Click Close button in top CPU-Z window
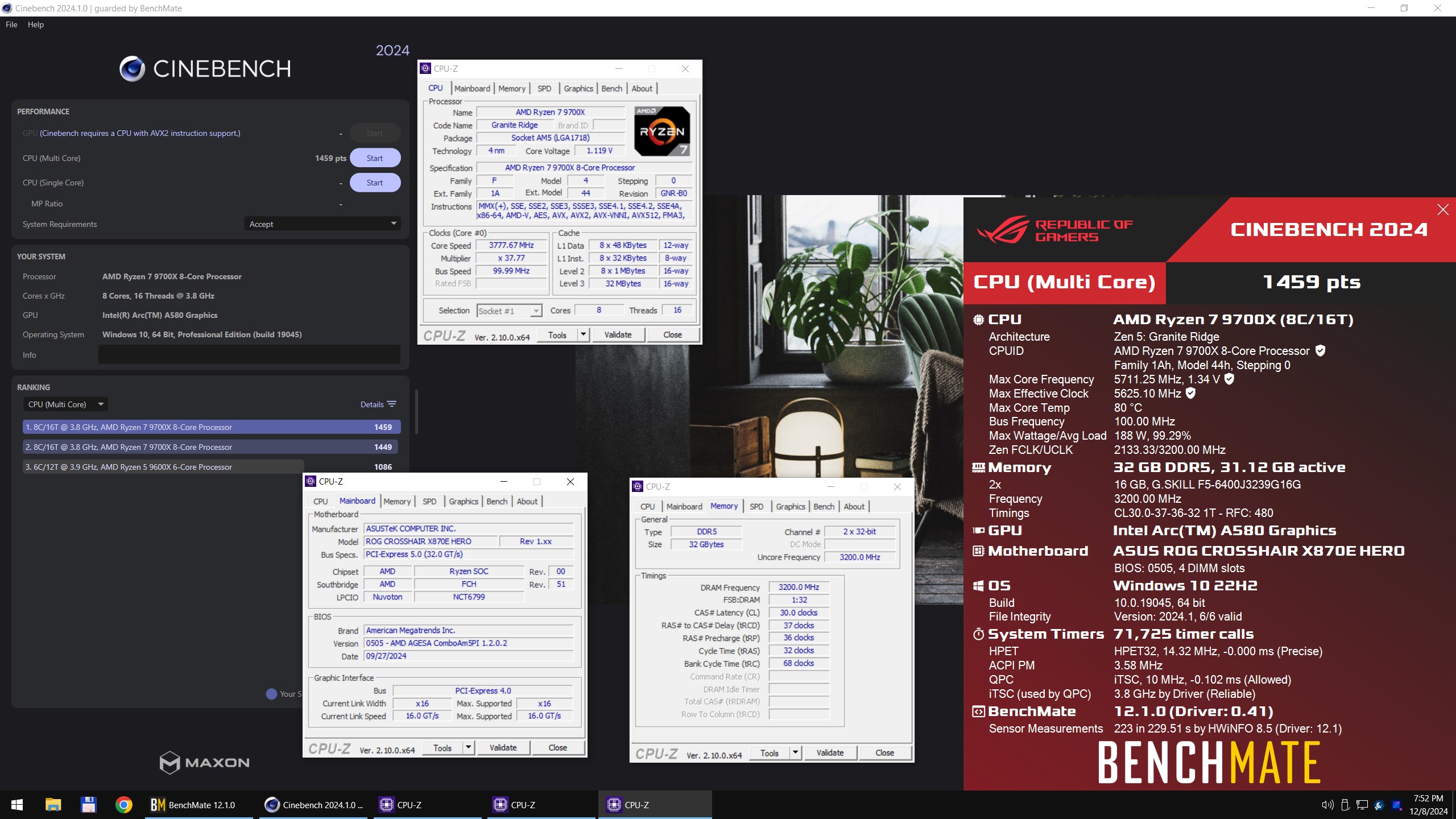This screenshot has height=819, width=1456. click(x=672, y=335)
